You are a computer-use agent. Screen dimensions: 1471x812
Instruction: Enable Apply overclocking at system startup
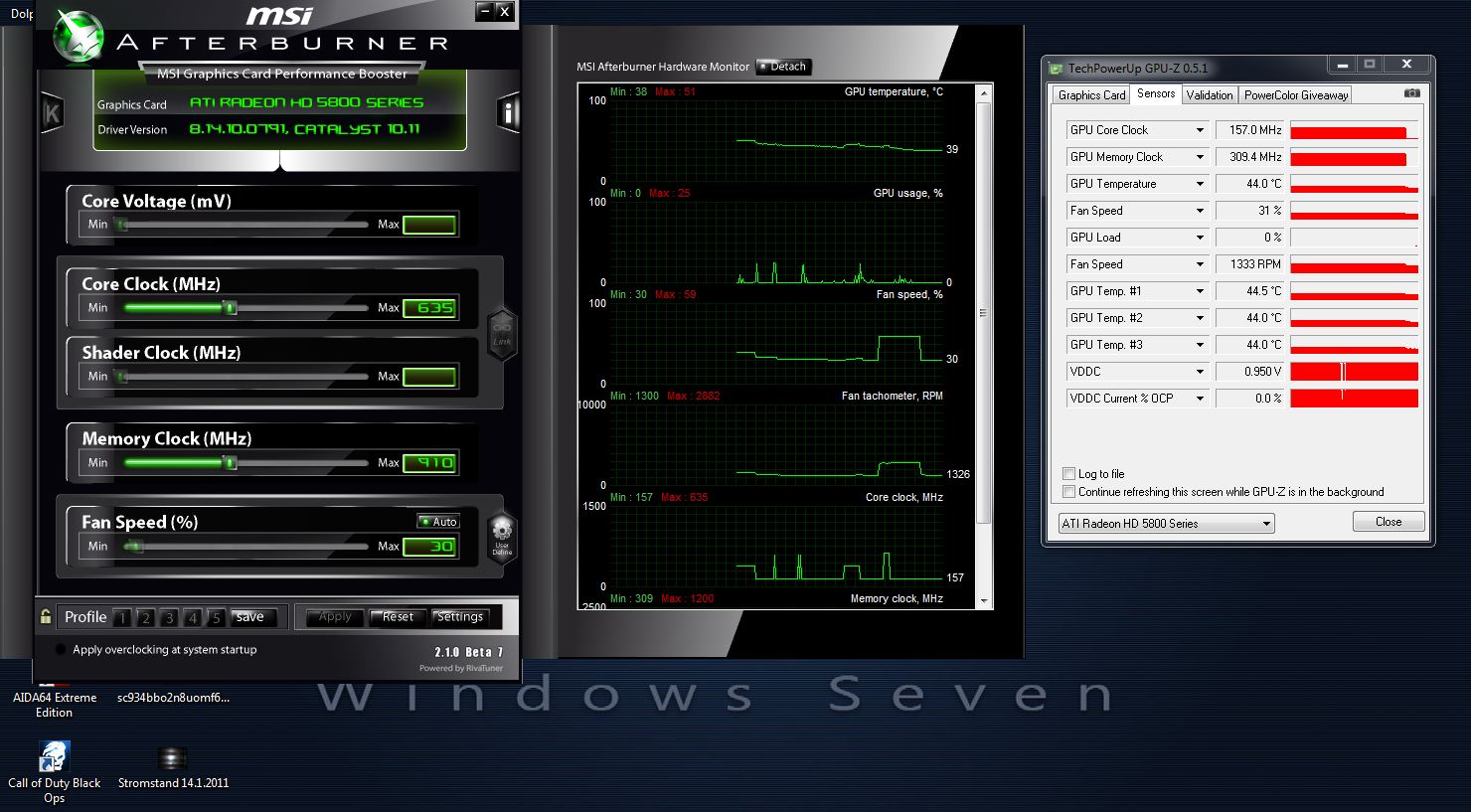coord(60,650)
